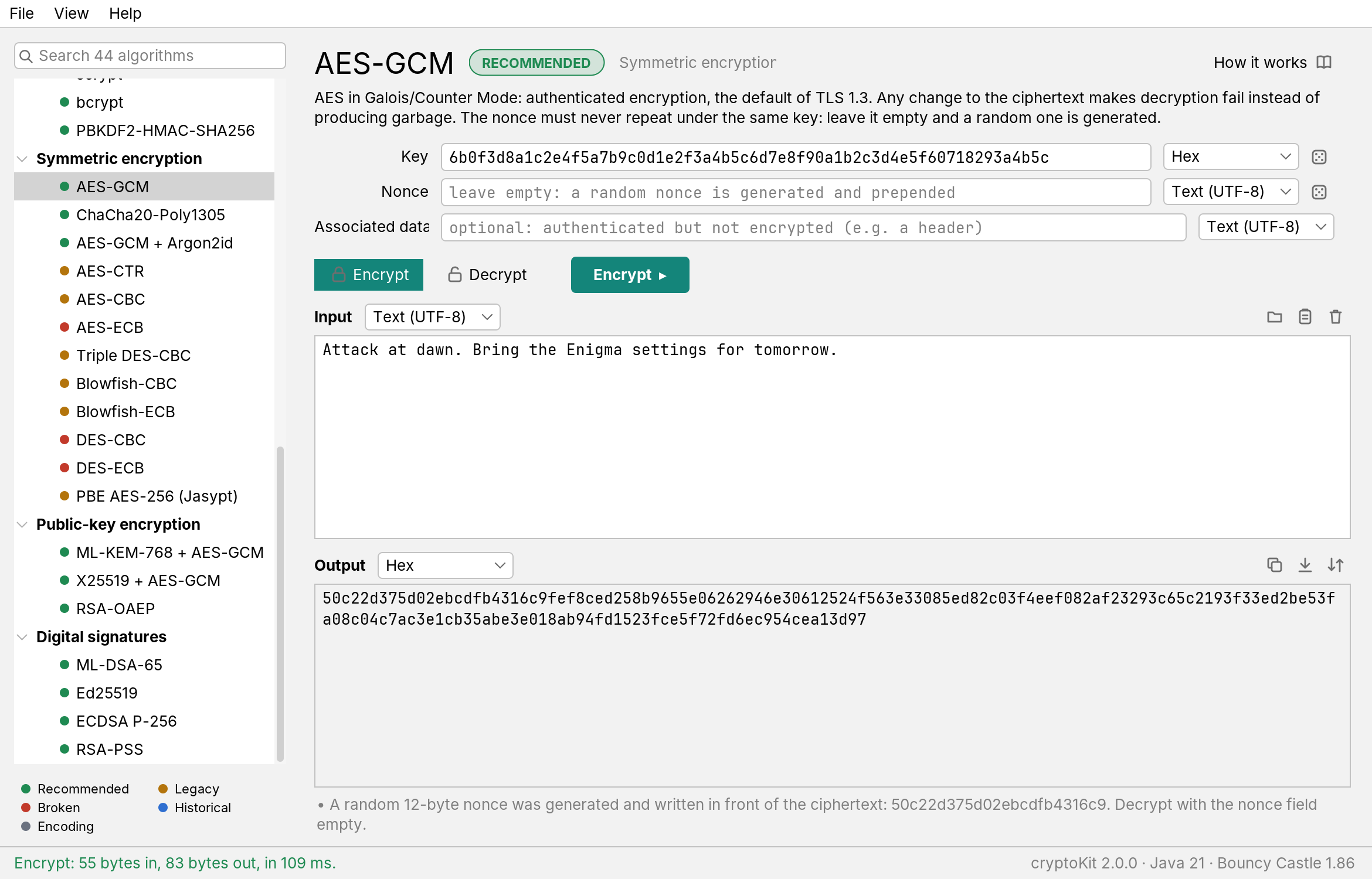Click the Input text area
Image resolution: width=1372 pixels, height=879 pixels.
click(833, 437)
